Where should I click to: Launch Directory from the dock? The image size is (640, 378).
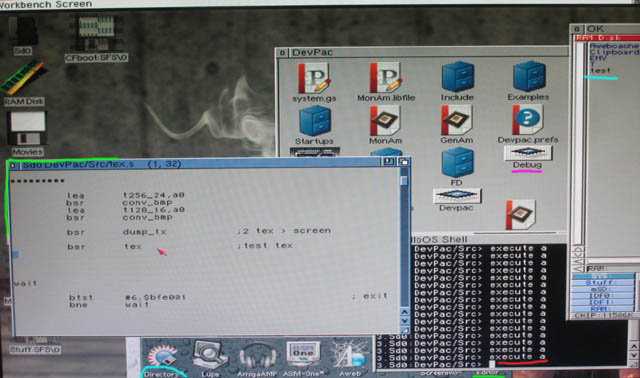point(162,360)
